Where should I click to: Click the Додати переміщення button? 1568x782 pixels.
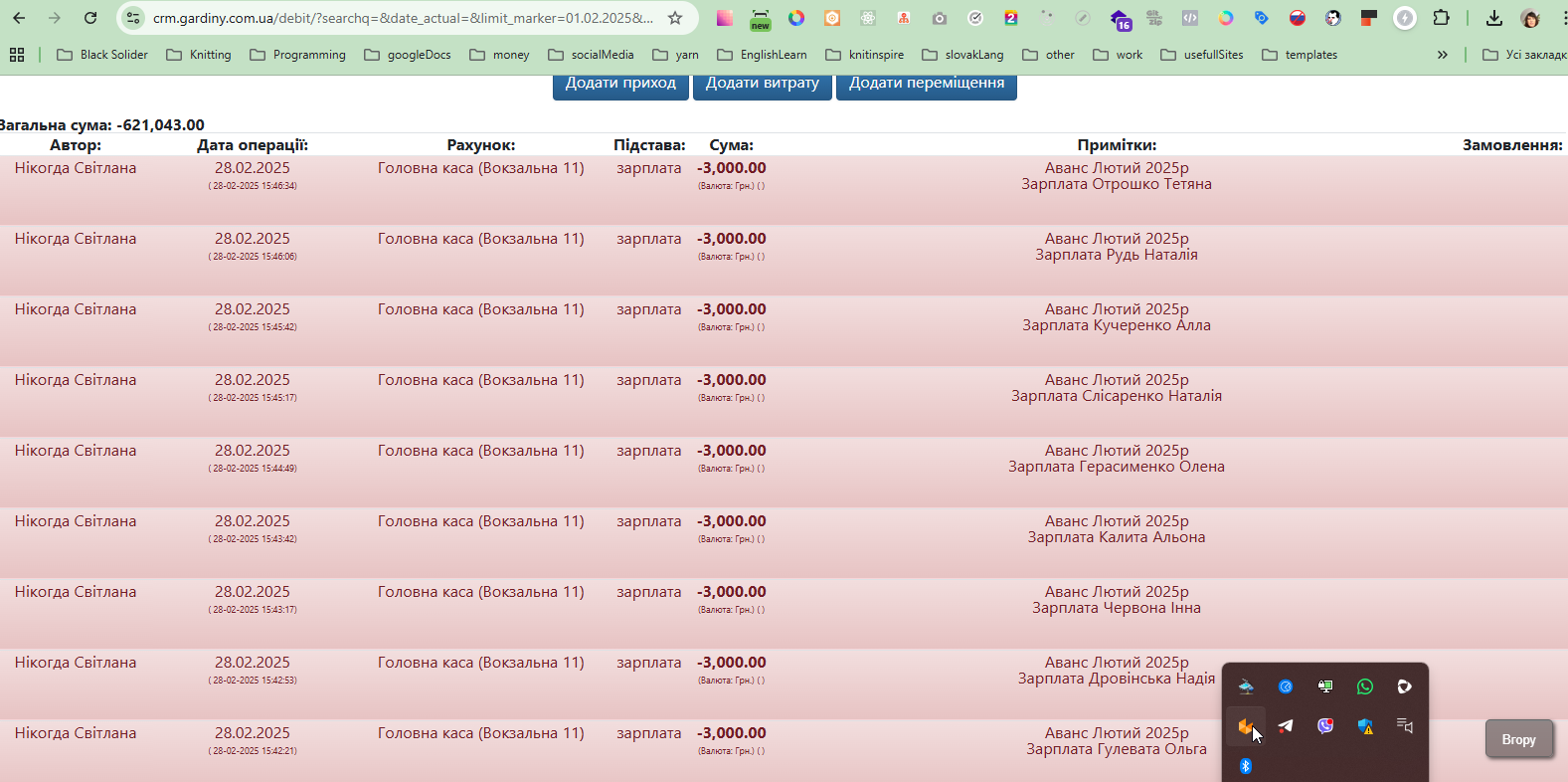[x=927, y=85]
